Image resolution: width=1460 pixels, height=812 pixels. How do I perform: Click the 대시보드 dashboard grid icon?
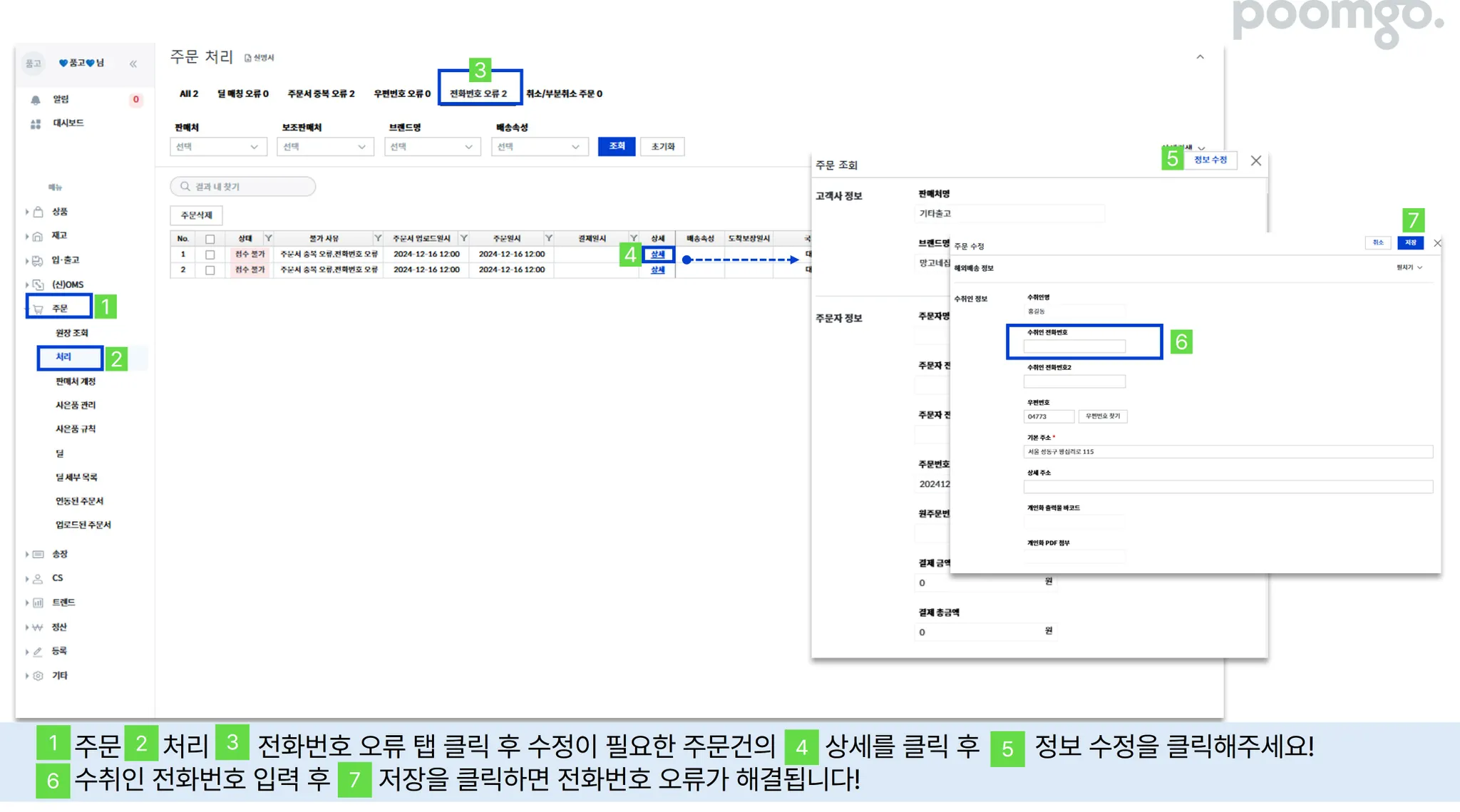(x=36, y=124)
